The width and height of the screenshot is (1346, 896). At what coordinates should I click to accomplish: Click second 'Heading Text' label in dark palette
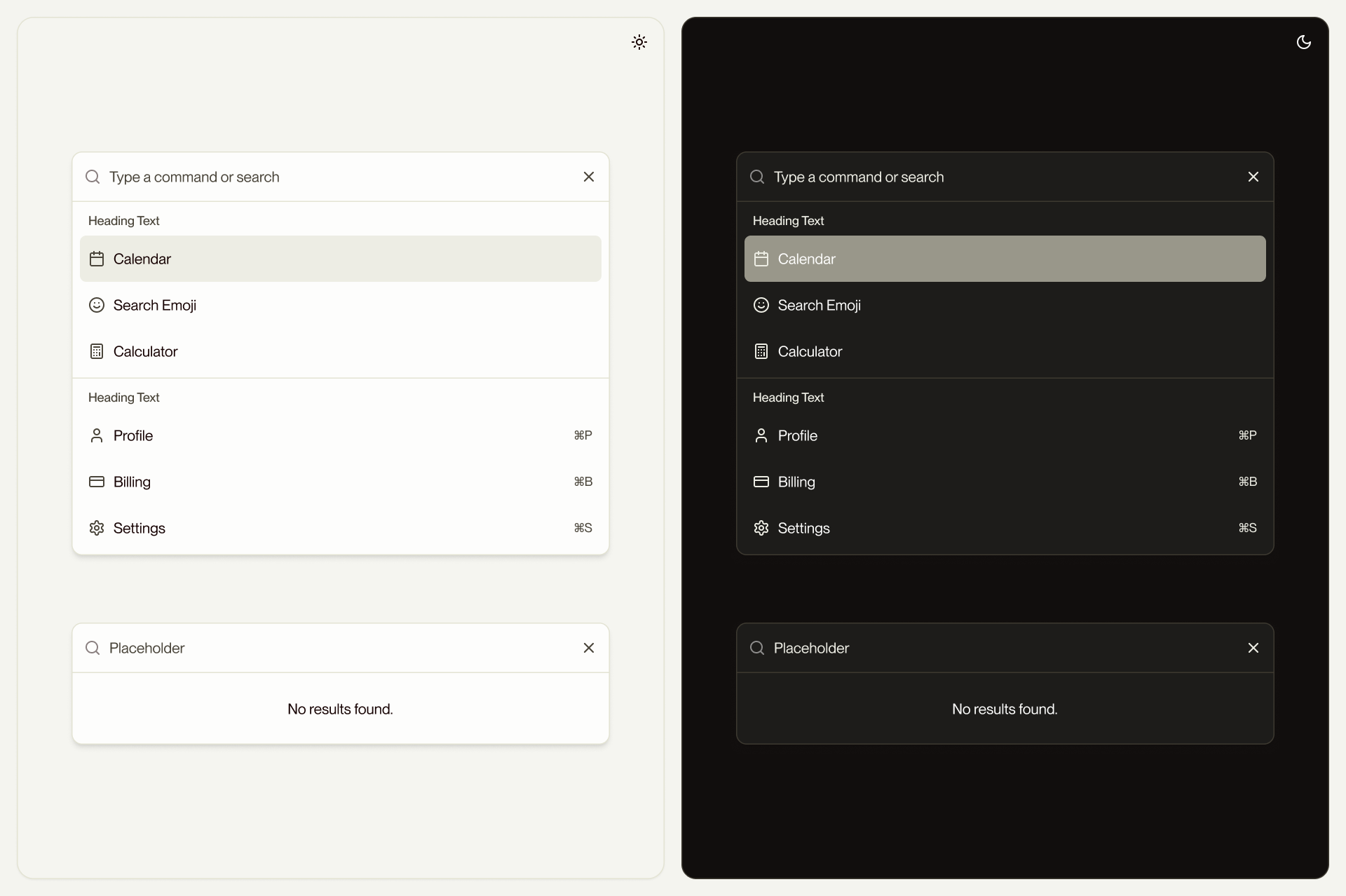point(789,398)
